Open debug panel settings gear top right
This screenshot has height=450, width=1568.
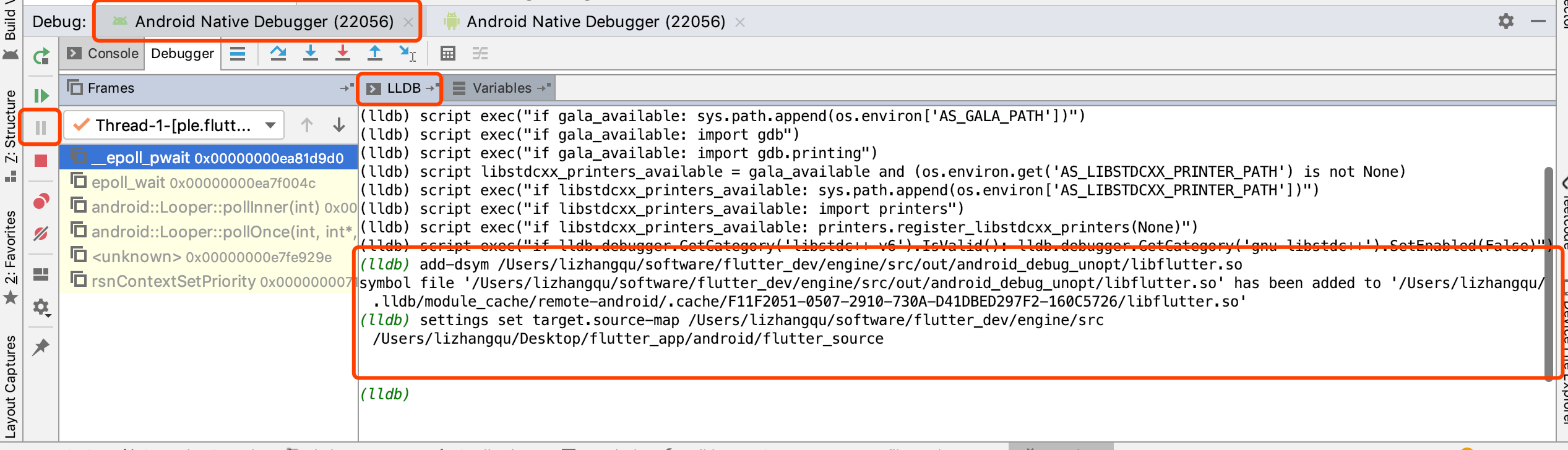[1506, 22]
